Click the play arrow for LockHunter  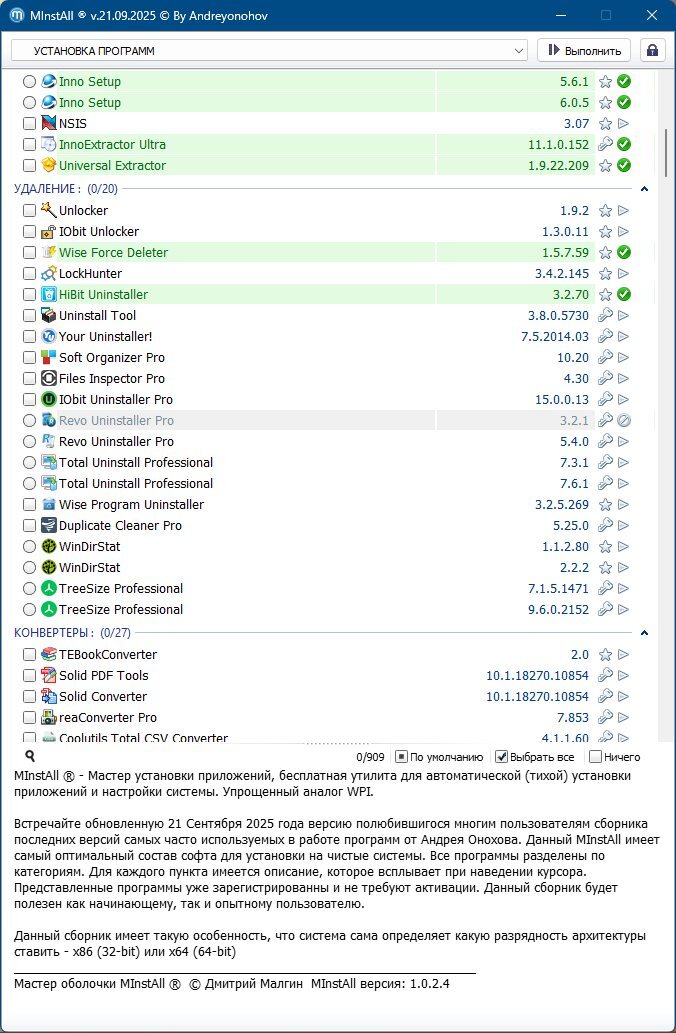tap(624, 274)
